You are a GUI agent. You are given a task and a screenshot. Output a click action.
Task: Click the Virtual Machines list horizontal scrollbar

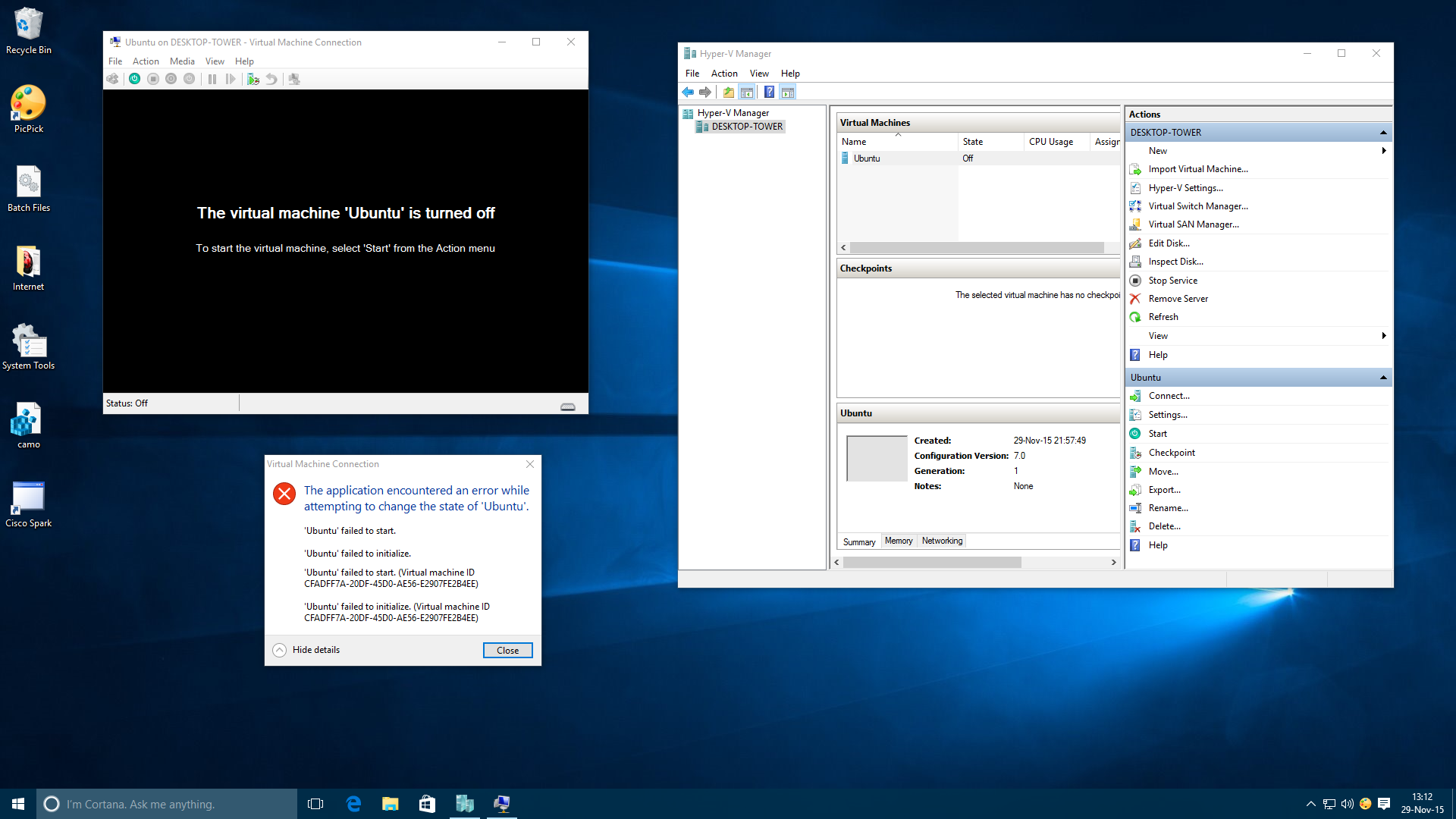(x=978, y=248)
